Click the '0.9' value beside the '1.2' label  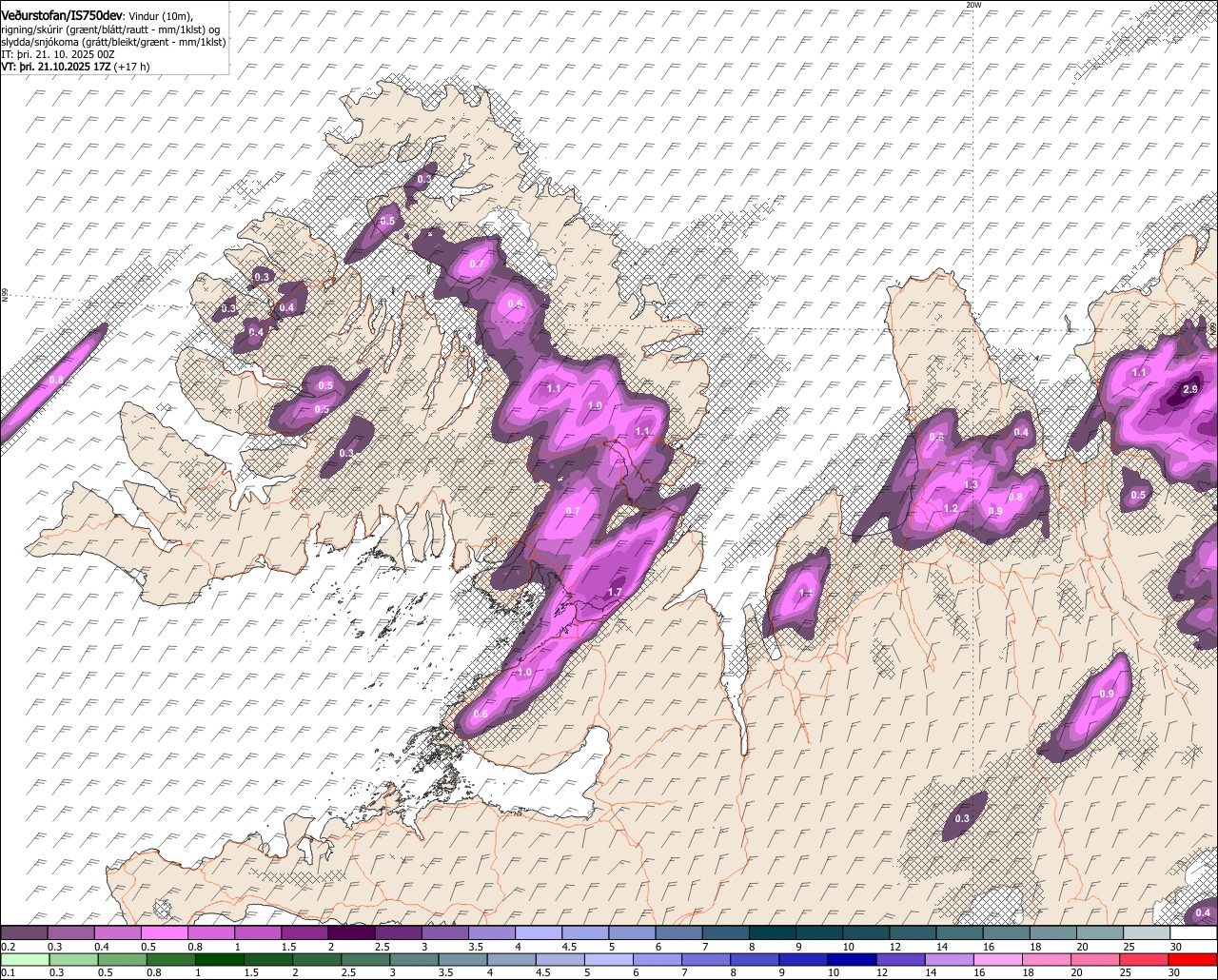[995, 512]
